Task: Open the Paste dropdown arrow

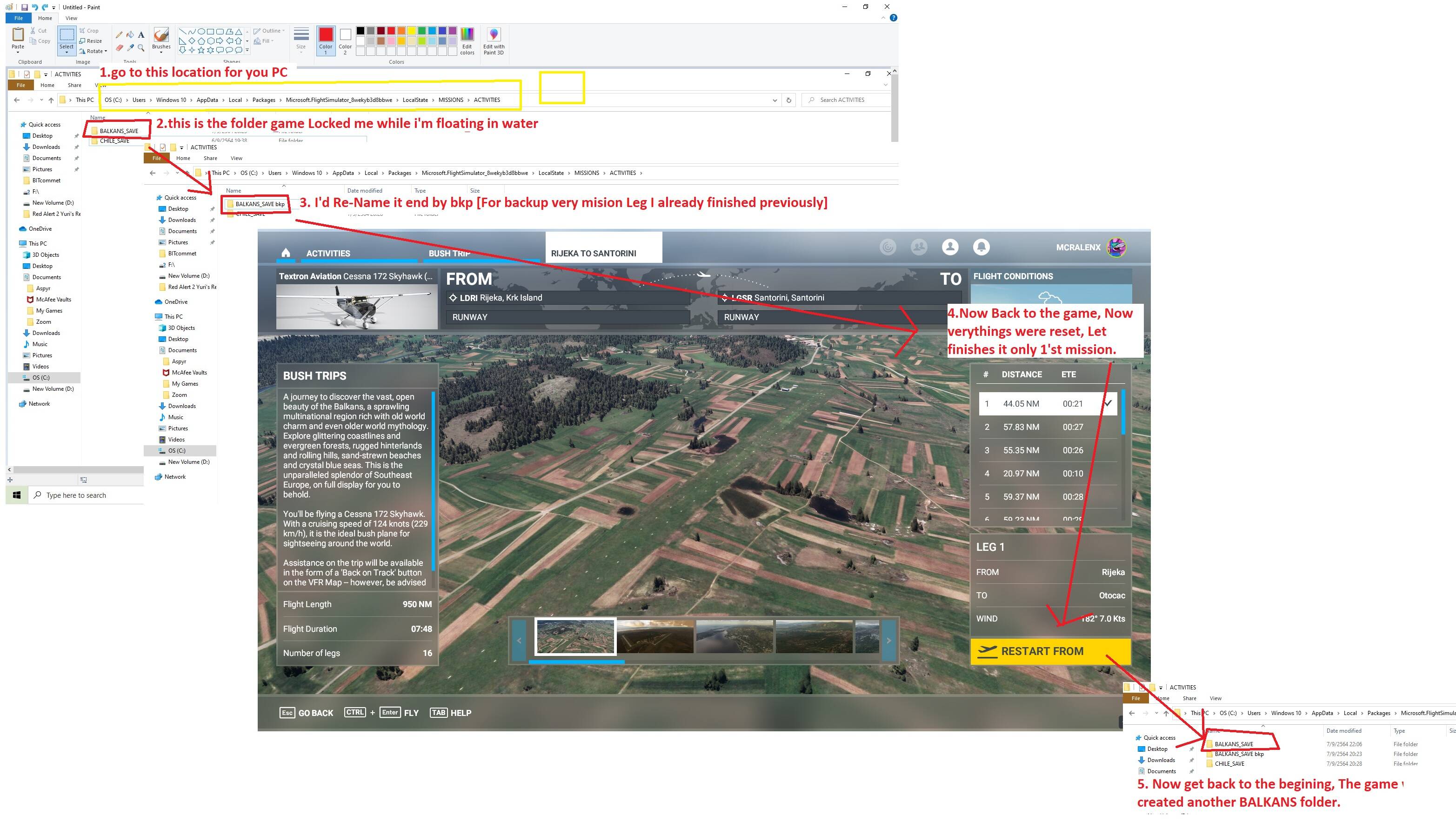Action: (18, 53)
